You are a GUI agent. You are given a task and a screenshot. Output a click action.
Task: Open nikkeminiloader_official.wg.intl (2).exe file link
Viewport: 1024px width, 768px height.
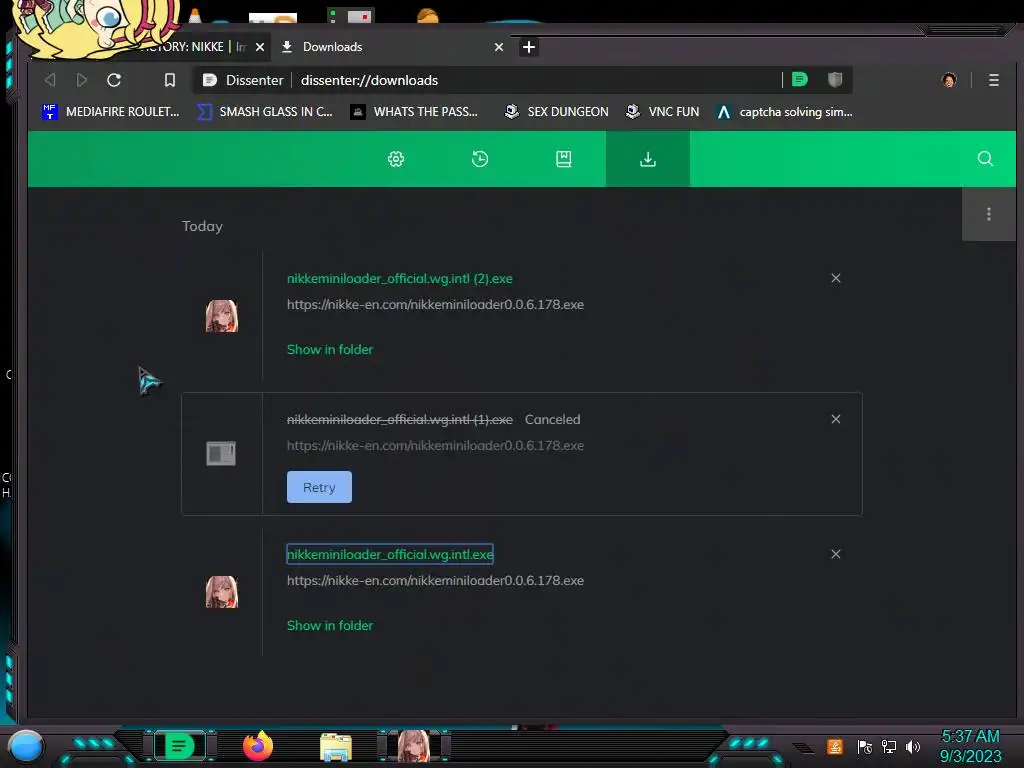coord(400,278)
